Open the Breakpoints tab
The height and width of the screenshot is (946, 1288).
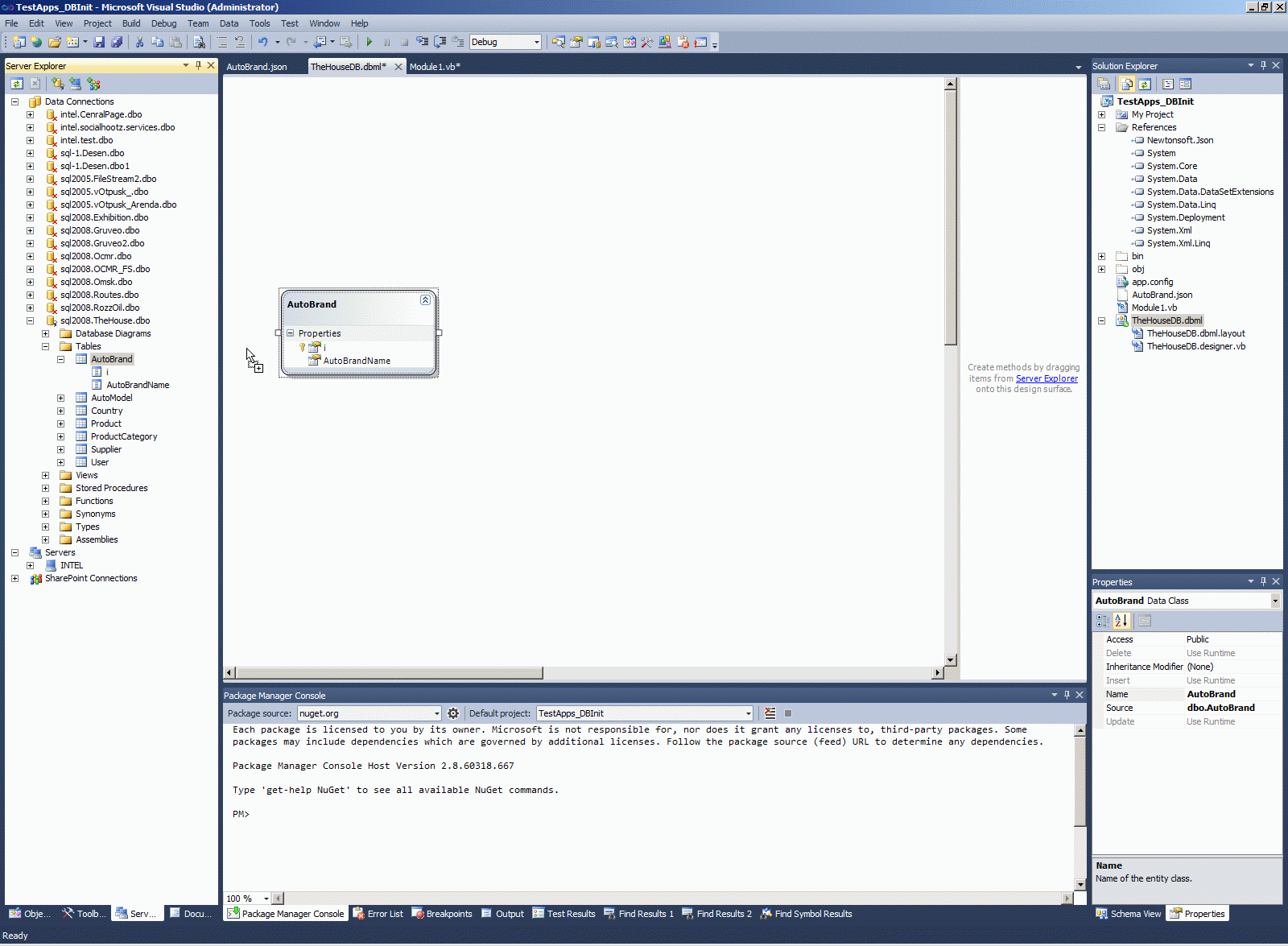coord(442,914)
